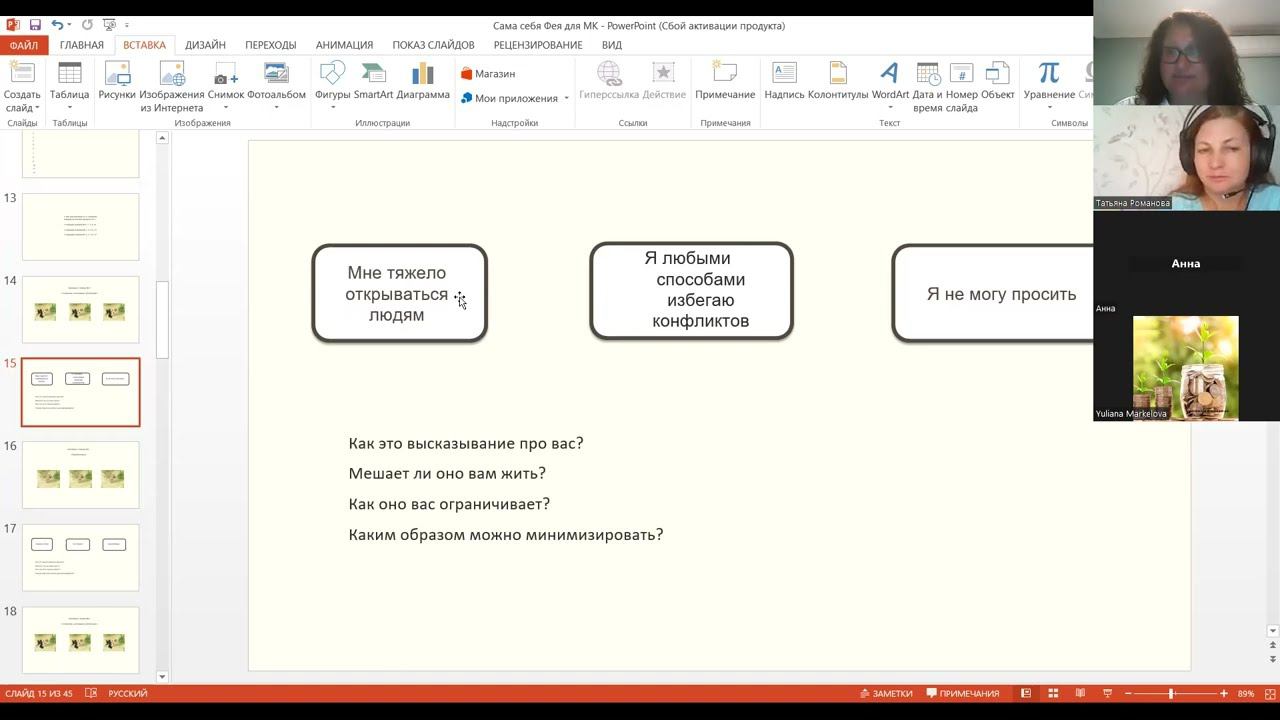Expand the Уравнение dropdown arrow
1280x720 pixels.
(x=1049, y=108)
